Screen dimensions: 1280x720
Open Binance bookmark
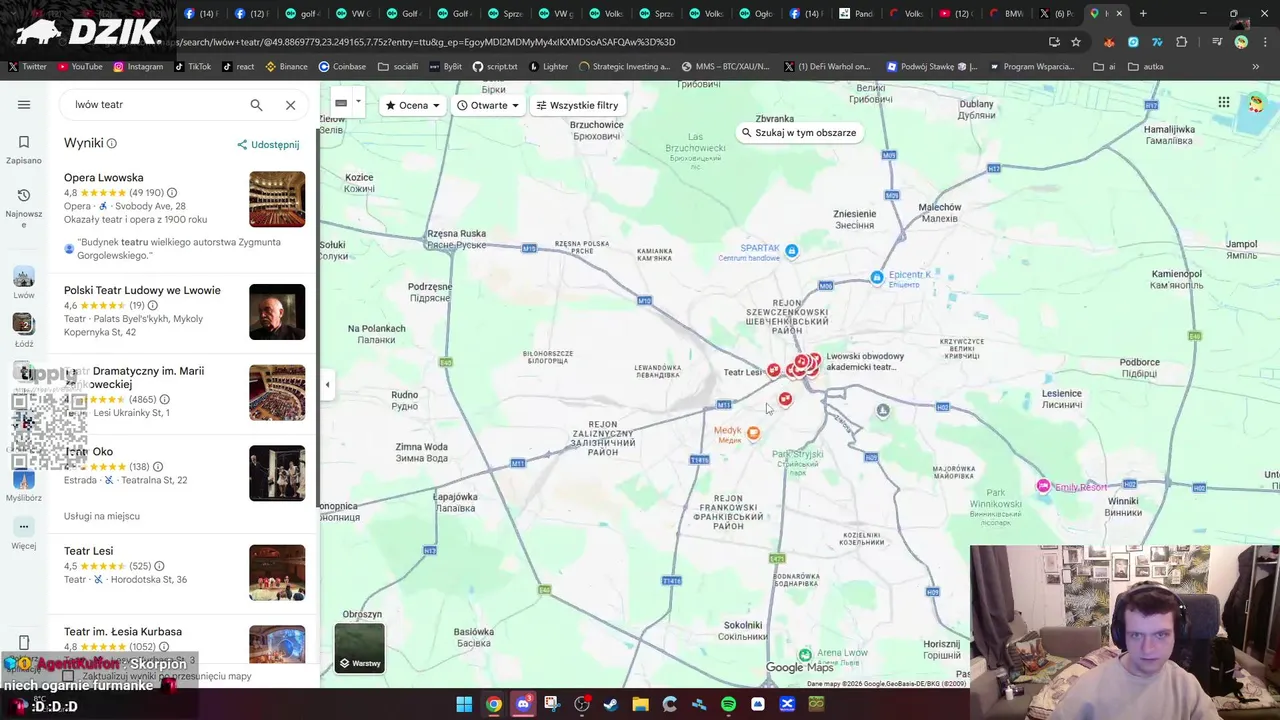(286, 67)
